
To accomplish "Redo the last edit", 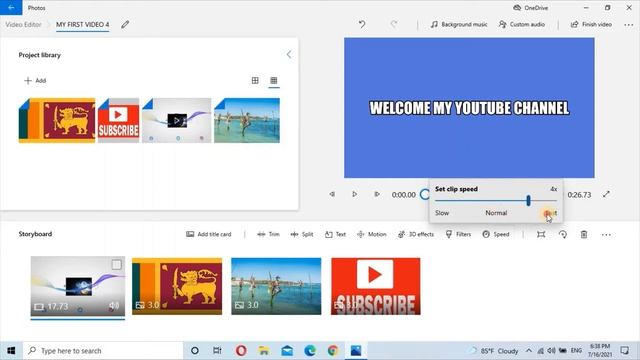I will (393, 24).
